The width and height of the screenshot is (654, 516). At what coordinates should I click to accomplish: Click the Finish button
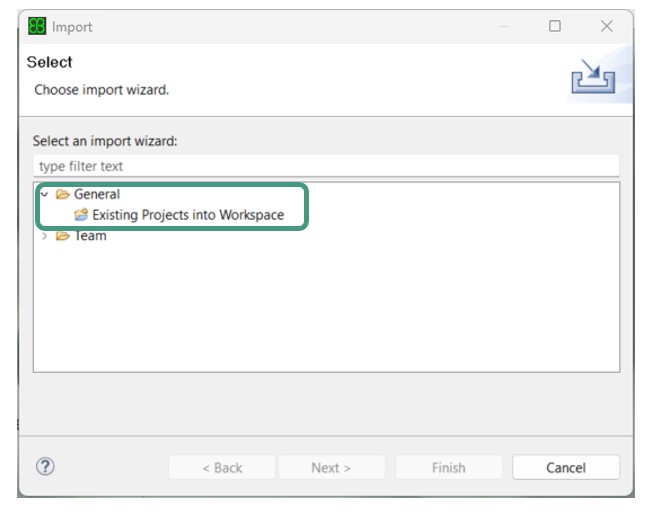448,467
